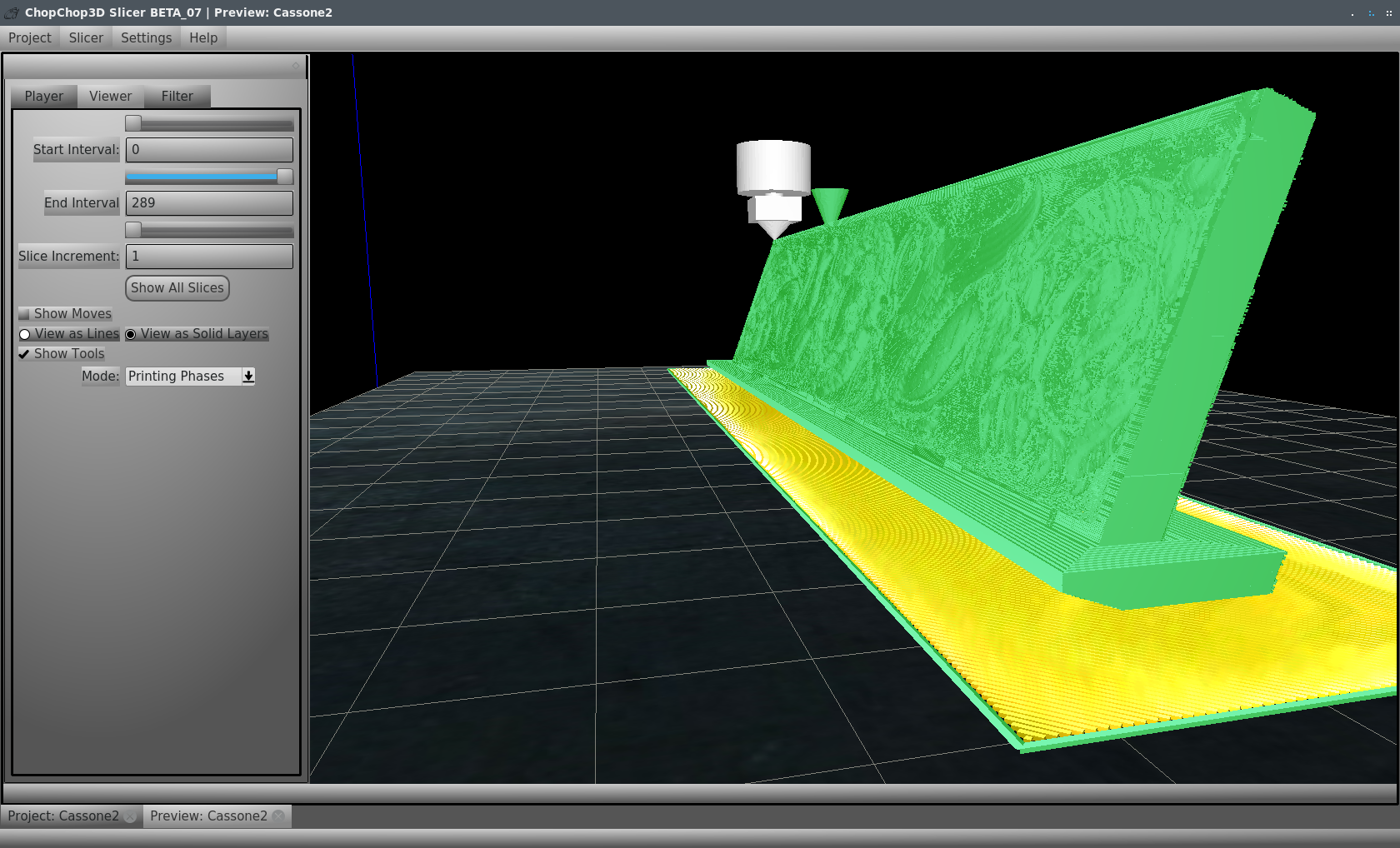Click the Start Interval slider handle
The image size is (1400, 848).
pyautogui.click(x=133, y=123)
